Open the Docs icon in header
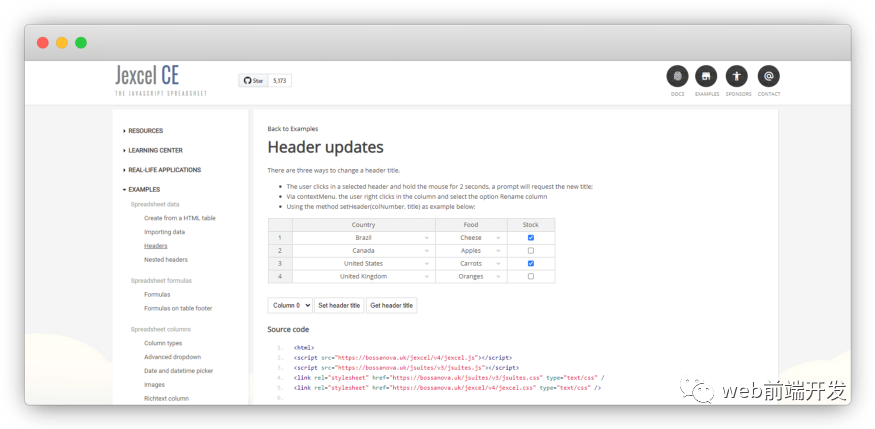 [677, 76]
